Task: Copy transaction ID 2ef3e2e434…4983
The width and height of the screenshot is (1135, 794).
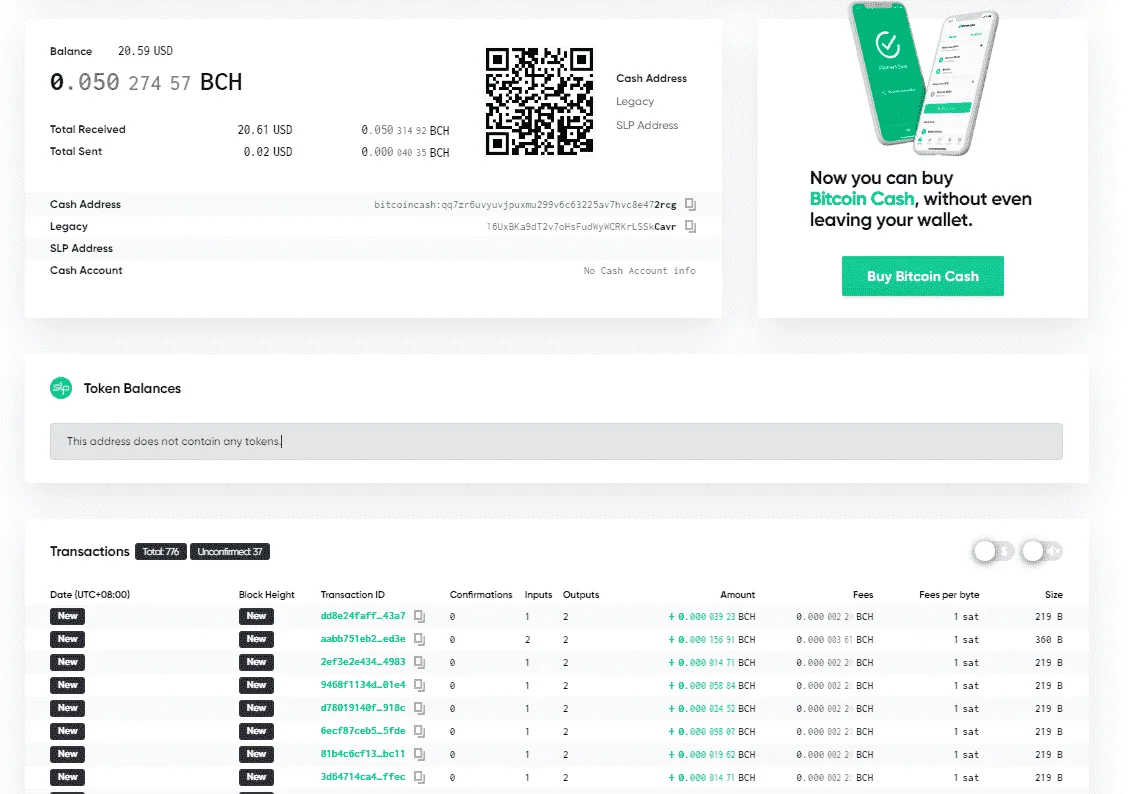Action: (x=420, y=662)
